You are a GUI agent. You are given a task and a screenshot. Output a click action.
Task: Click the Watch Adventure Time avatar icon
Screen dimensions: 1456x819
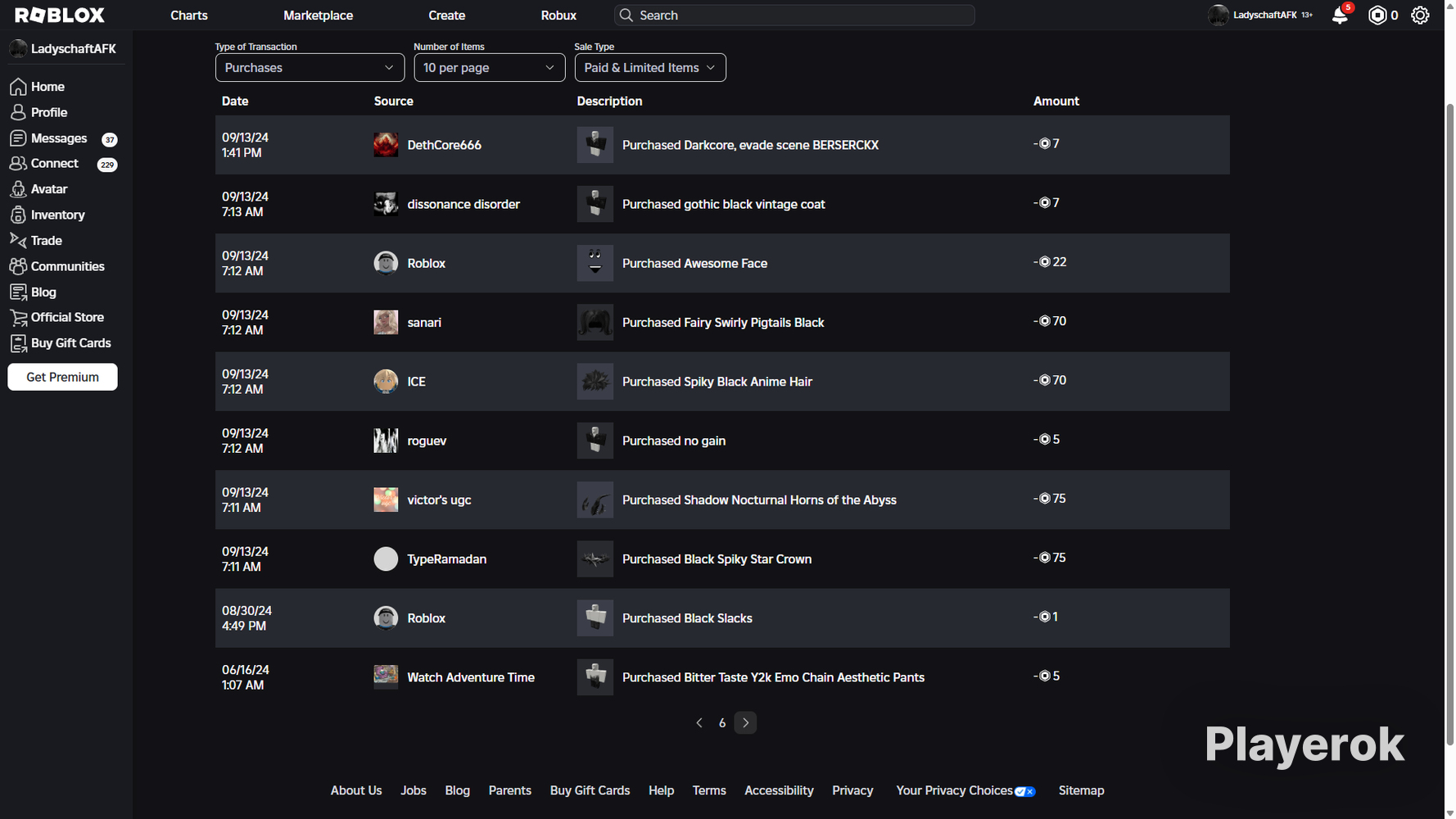386,676
